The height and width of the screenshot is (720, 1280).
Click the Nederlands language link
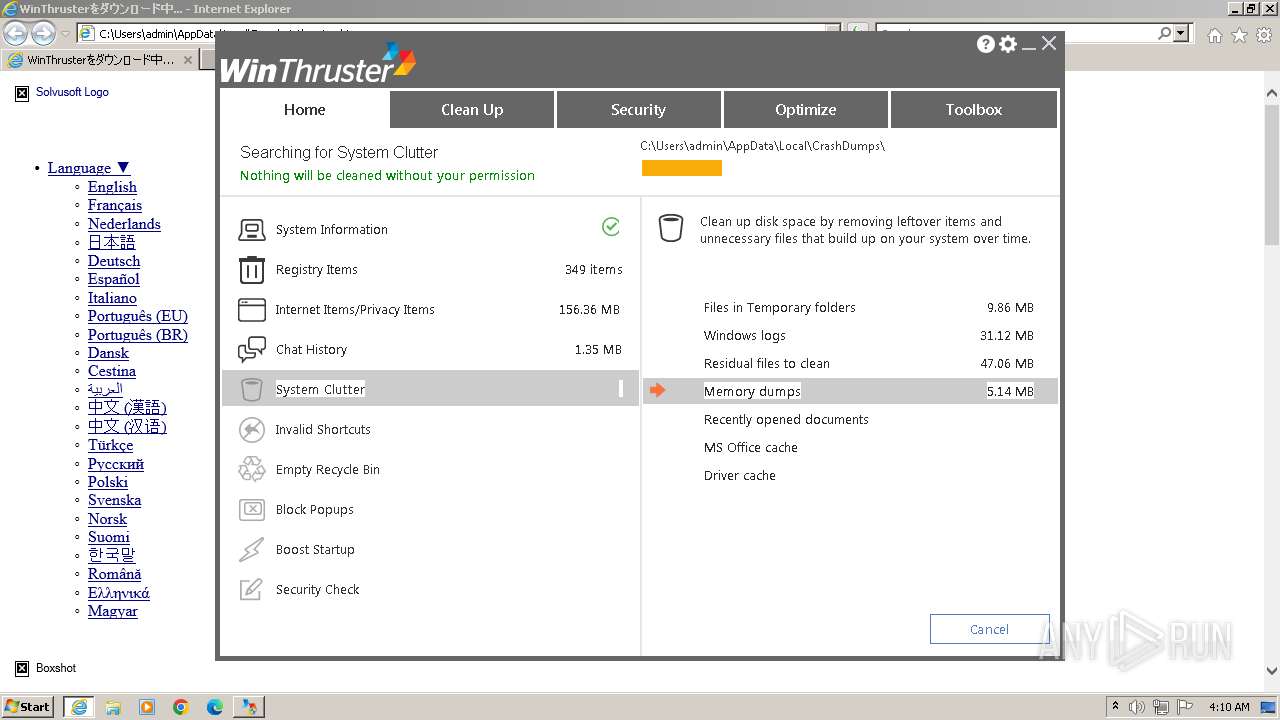(x=124, y=224)
